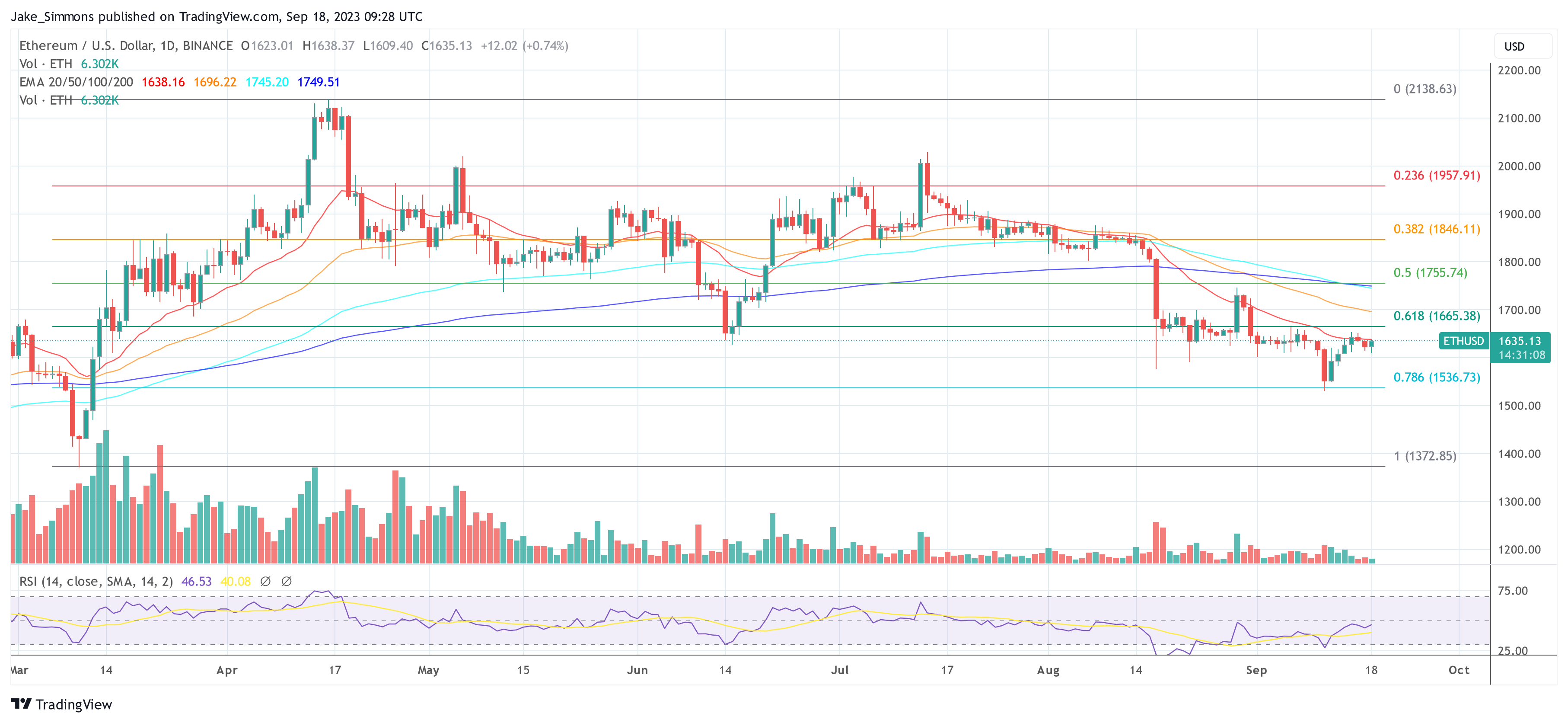Click the Jun date axis label
The width and height of the screenshot is (1568, 723).
(637, 671)
